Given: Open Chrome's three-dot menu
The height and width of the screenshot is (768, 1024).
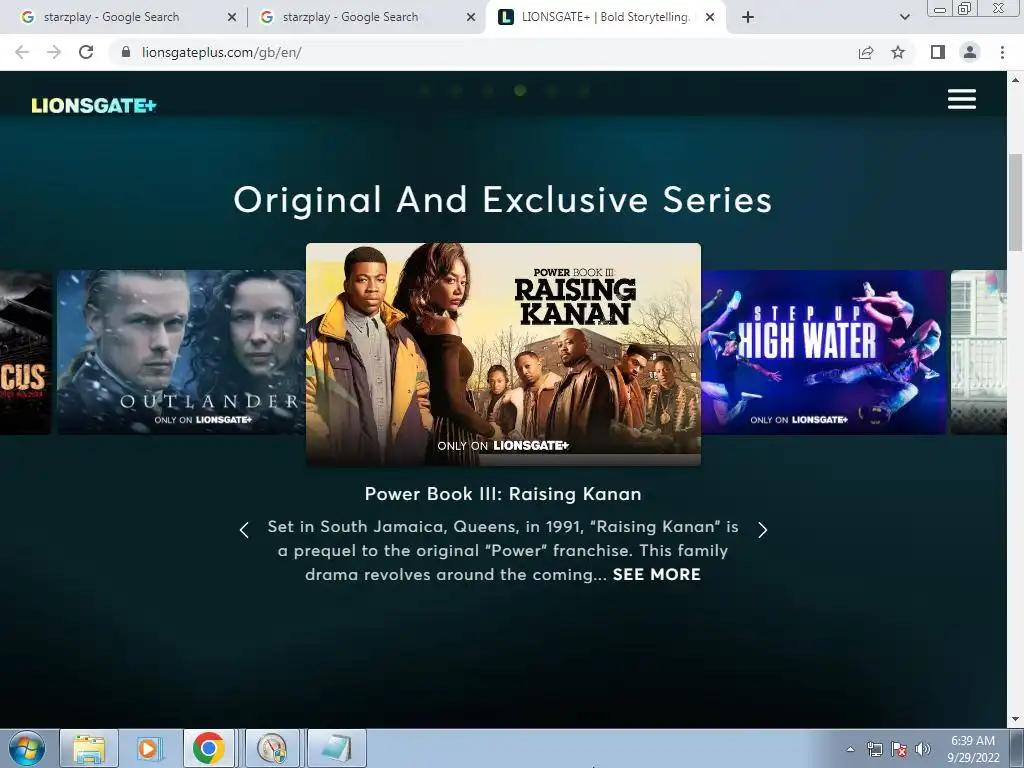Looking at the screenshot, I should click(1002, 52).
